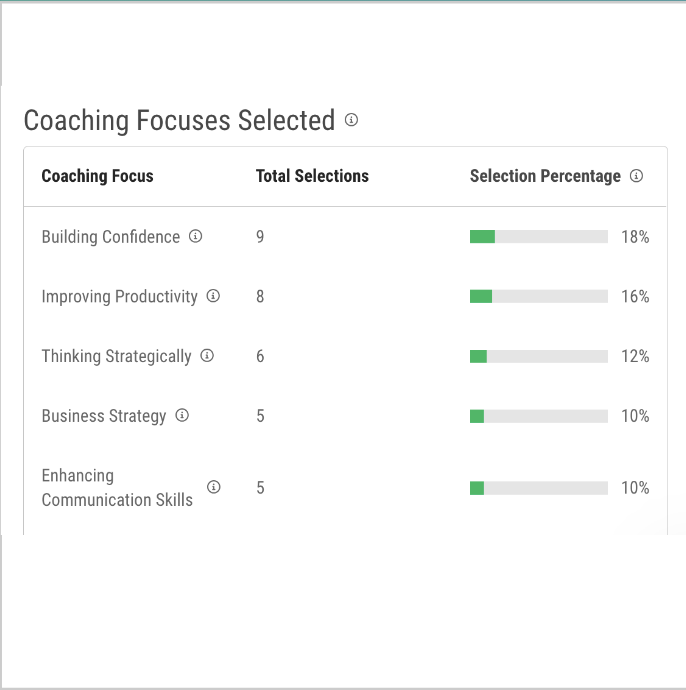Screen dimensions: 686x690
Task: Click info icon beside Coaching Focuses Selected title
Action: [351, 120]
